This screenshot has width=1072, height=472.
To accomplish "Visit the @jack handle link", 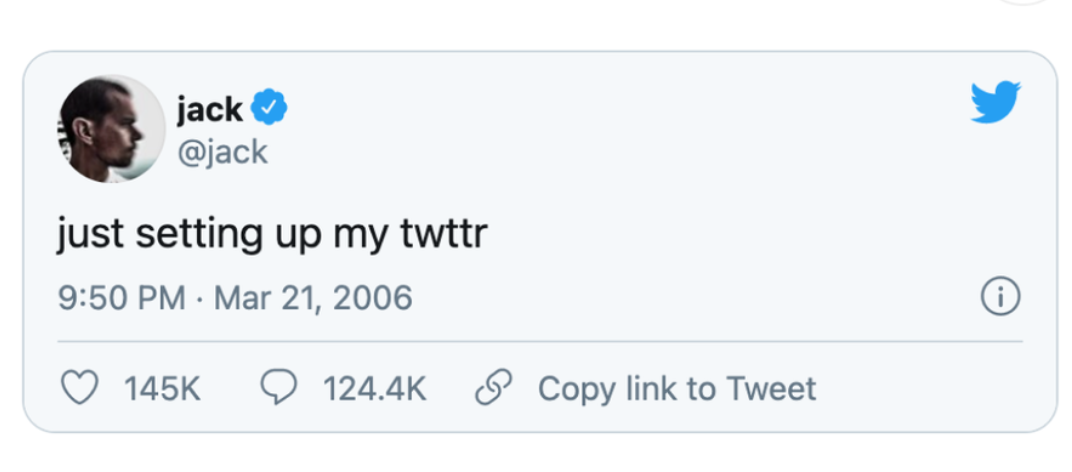I will tap(222, 152).
